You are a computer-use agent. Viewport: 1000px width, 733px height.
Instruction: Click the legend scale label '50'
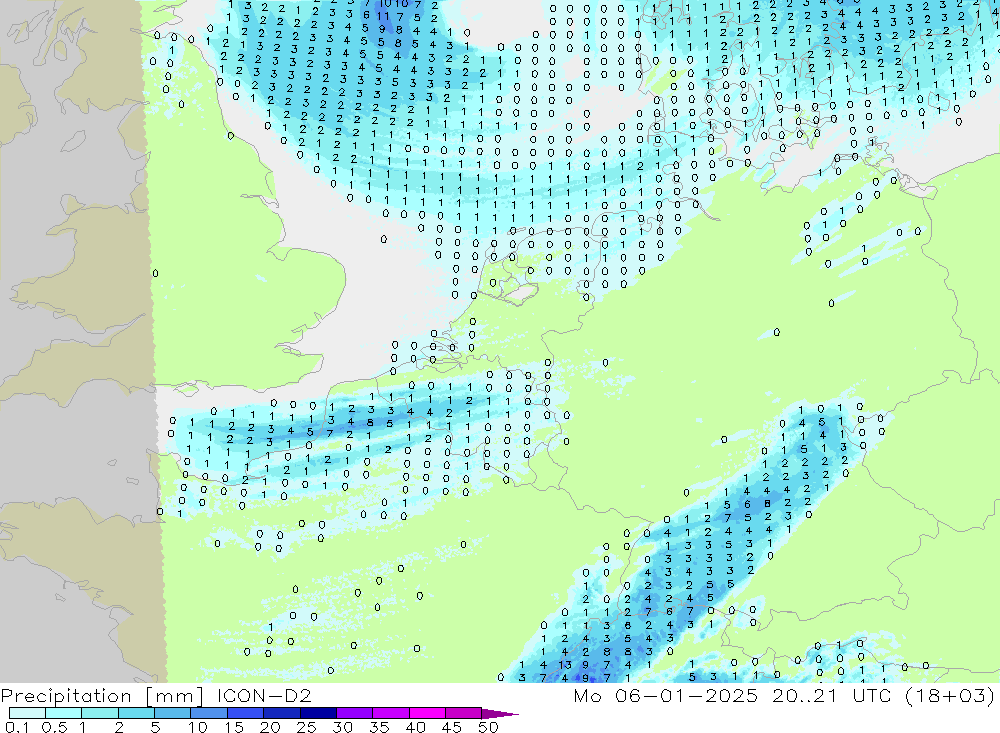click(488, 727)
